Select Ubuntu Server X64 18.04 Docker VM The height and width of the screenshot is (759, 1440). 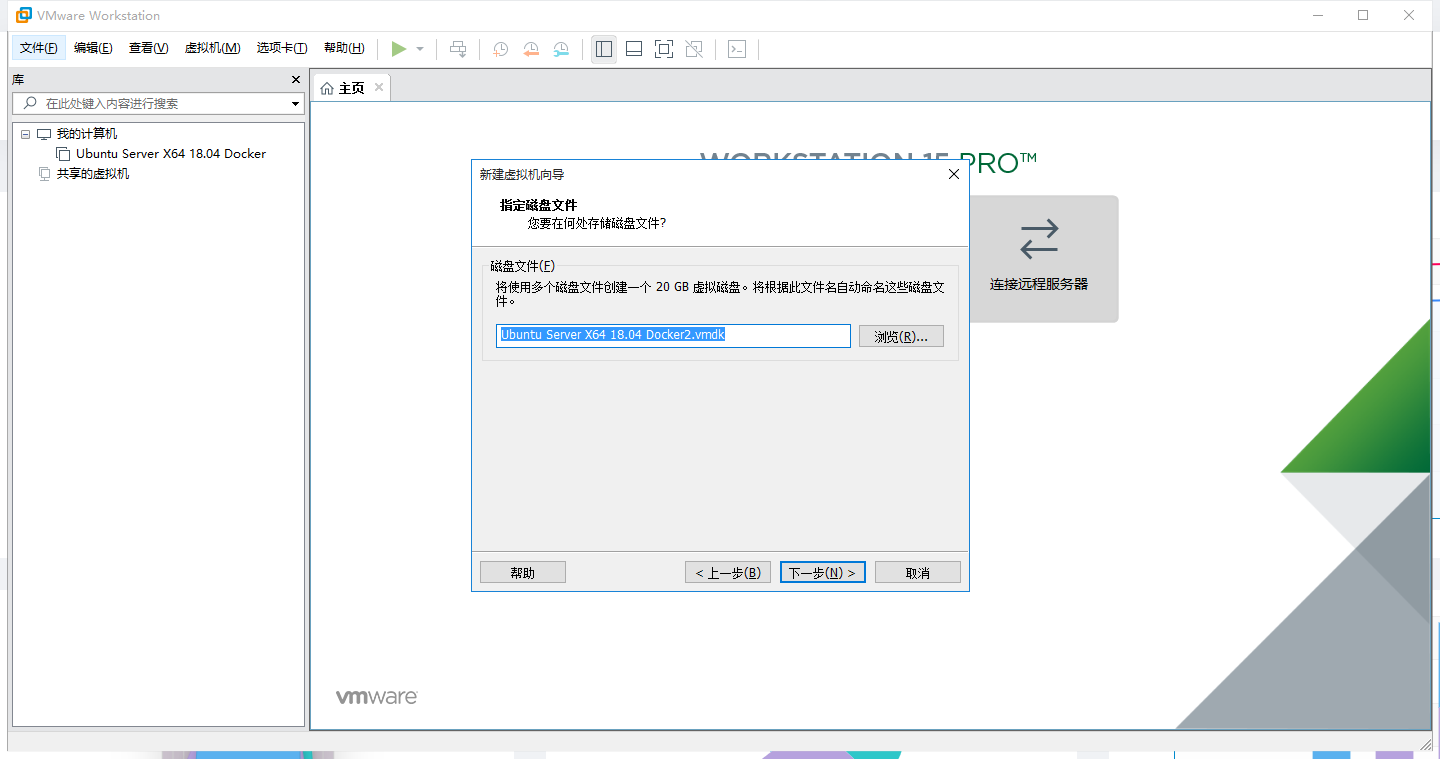(x=171, y=154)
